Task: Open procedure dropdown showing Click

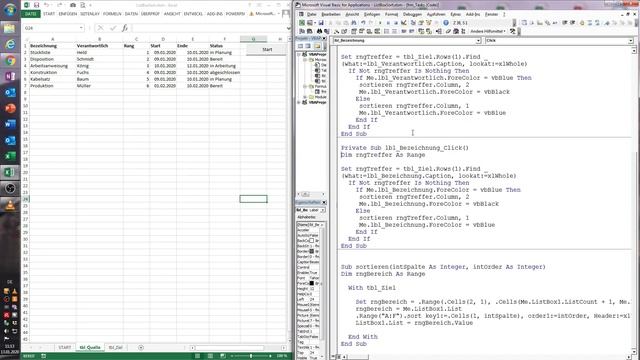Action: pyautogui.click(x=631, y=41)
